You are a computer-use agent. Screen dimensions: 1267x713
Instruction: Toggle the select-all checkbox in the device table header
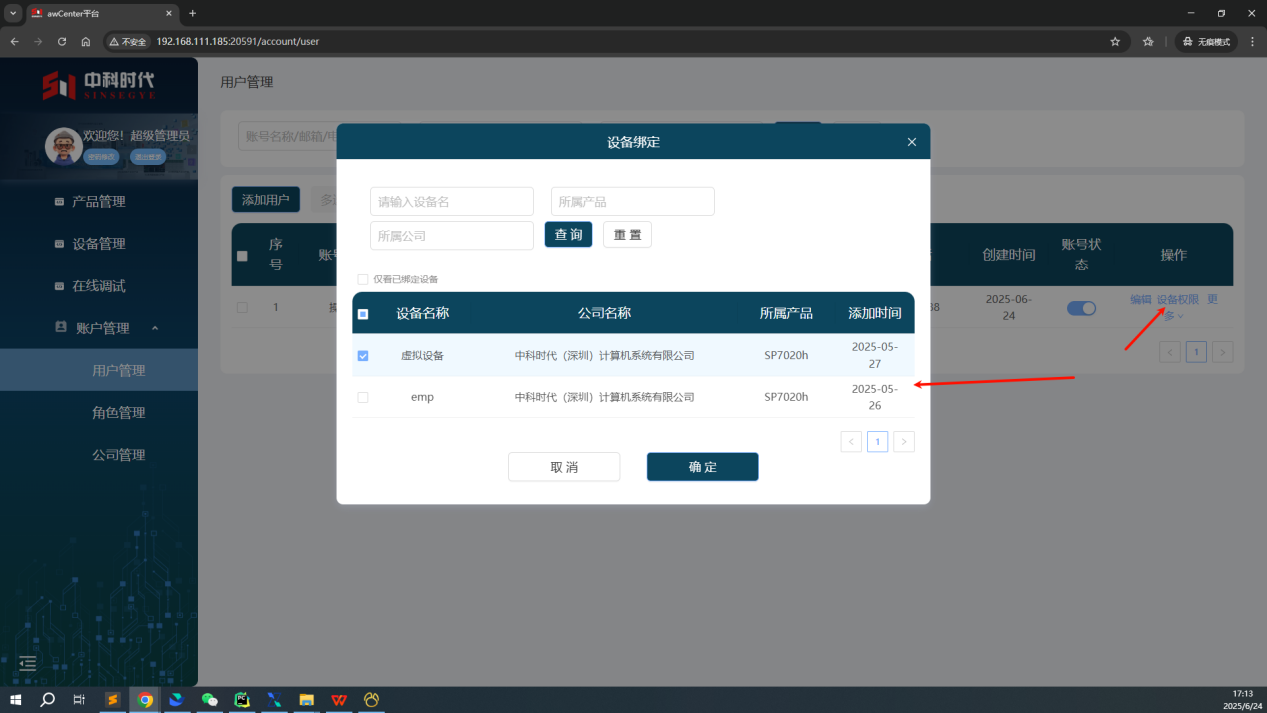[363, 313]
